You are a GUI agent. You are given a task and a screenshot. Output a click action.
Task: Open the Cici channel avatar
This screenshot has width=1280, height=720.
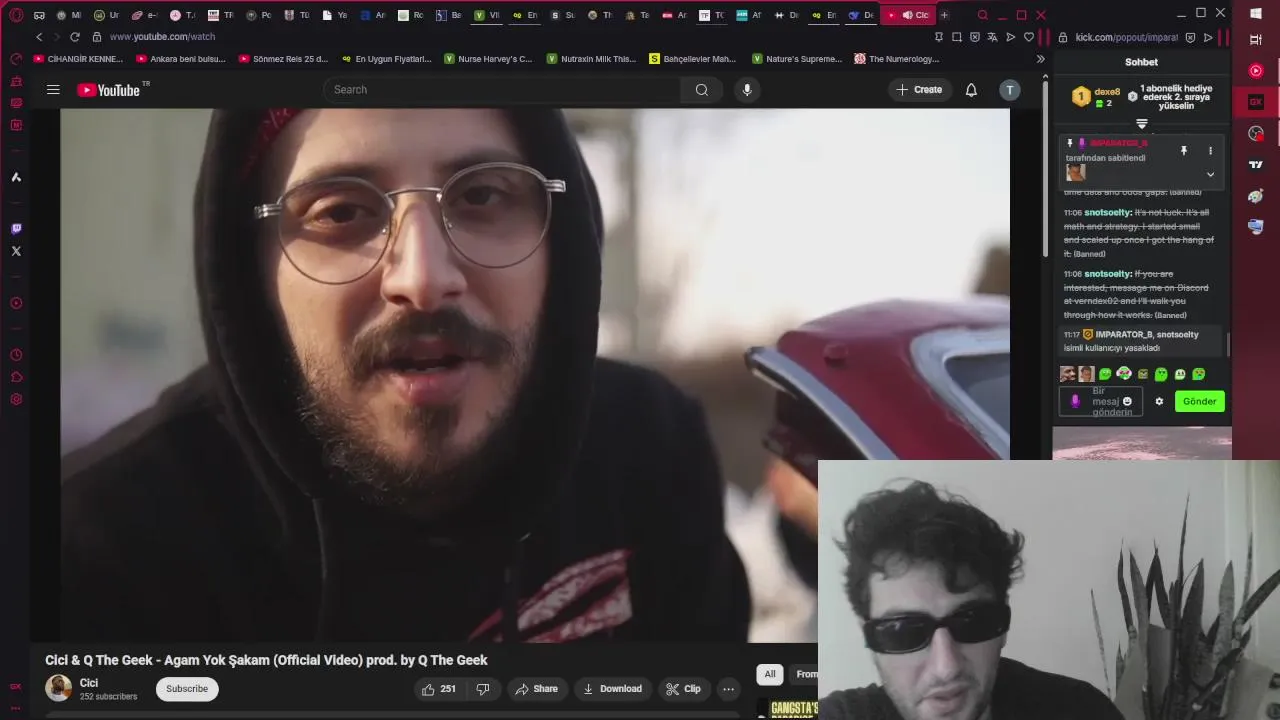[x=59, y=688]
